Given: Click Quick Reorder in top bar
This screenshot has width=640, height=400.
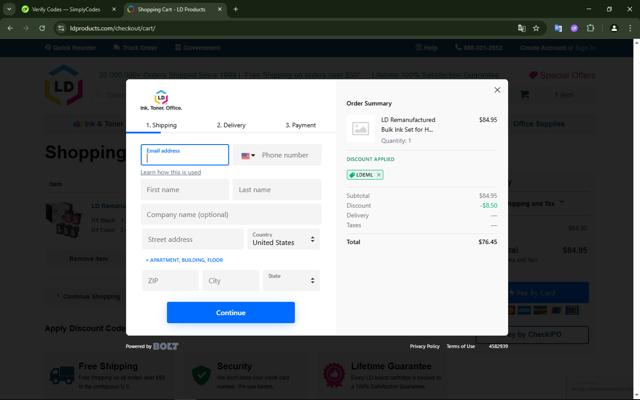Looking at the screenshot, I should click(x=71, y=48).
